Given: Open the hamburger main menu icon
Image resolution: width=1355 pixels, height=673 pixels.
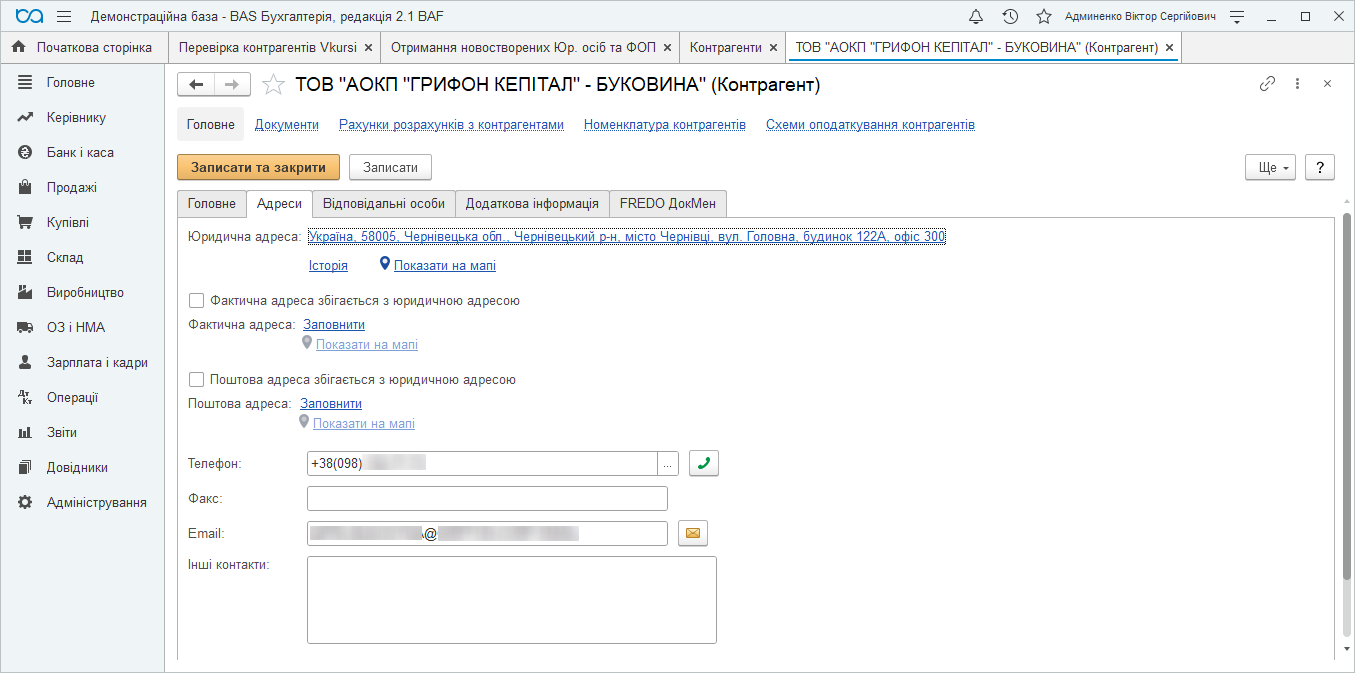Looking at the screenshot, I should coord(64,17).
